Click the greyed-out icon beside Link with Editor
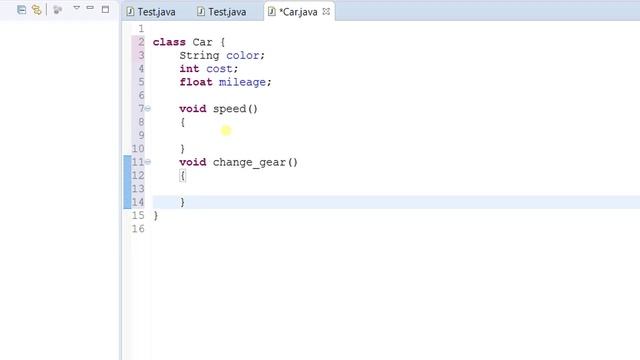The width and height of the screenshot is (640, 360). click(58, 9)
